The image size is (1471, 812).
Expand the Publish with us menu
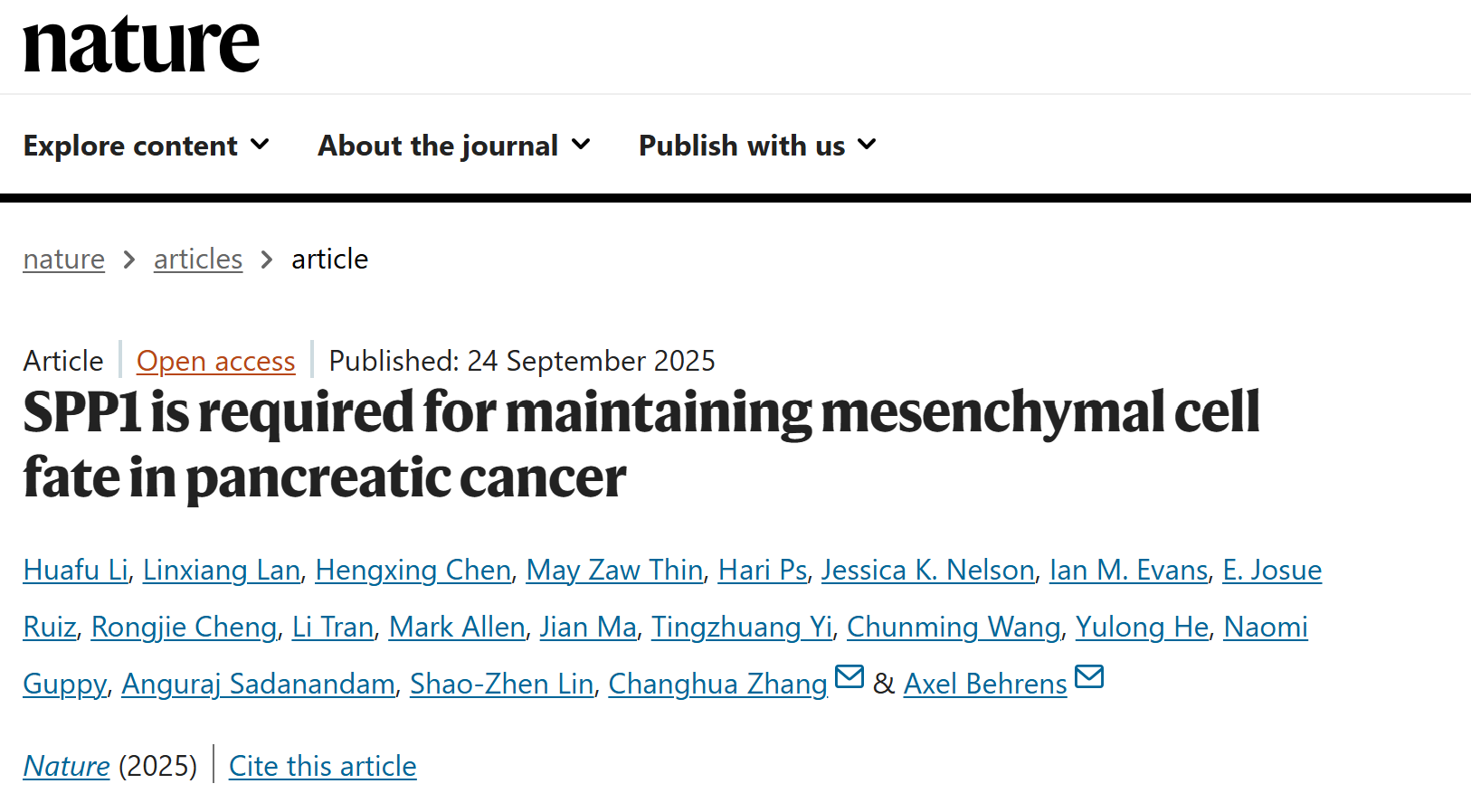(756, 146)
